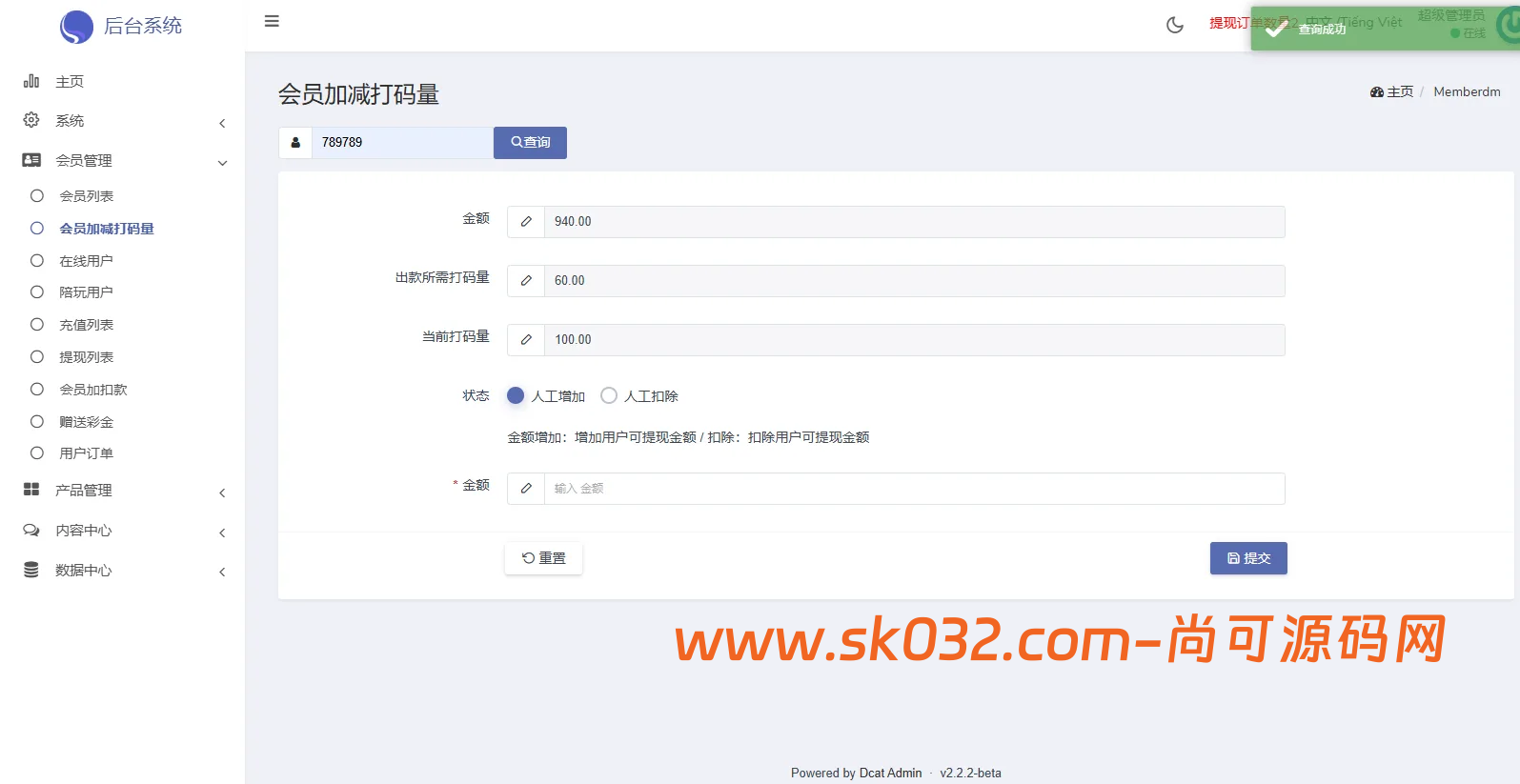The width and height of the screenshot is (1520, 784).
Task: Click the Dcat Admin footer link
Action: click(890, 774)
